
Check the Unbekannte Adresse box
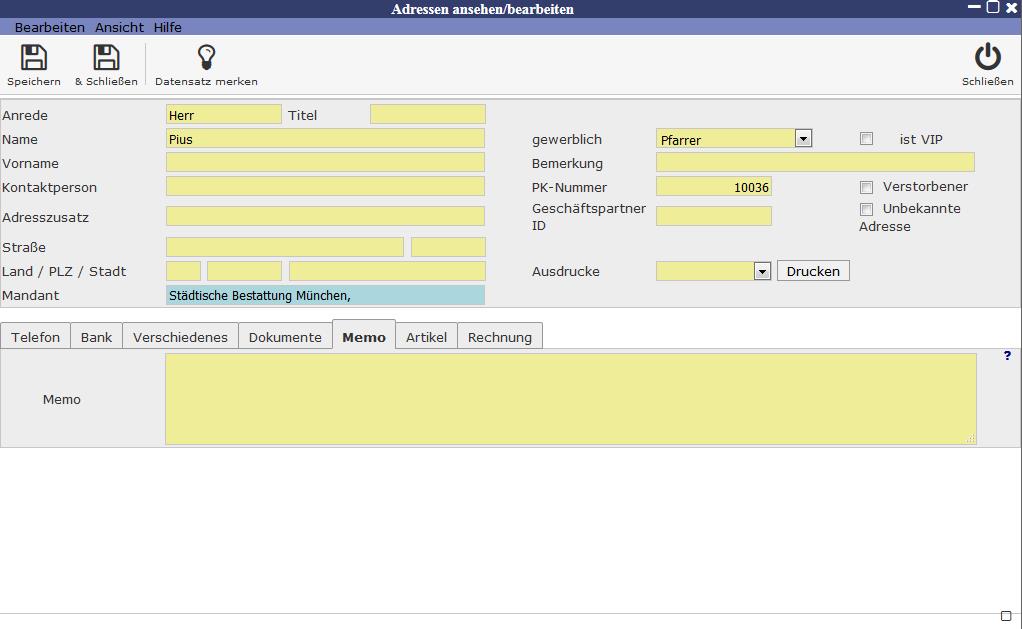tap(866, 209)
